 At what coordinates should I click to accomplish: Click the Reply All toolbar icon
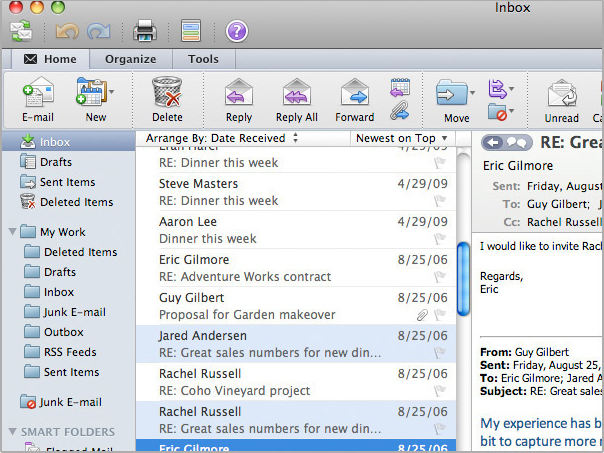[296, 94]
